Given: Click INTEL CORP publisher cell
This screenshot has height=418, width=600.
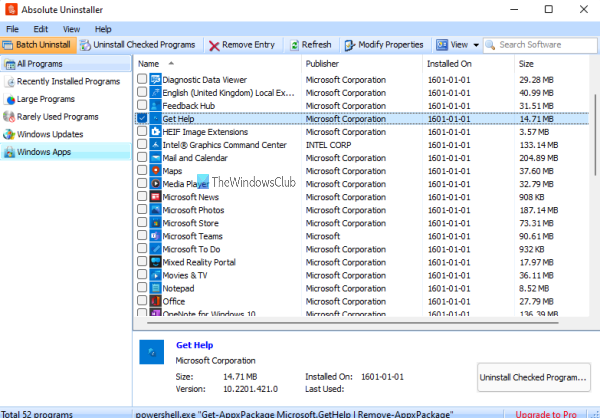Looking at the screenshot, I should (x=328, y=145).
